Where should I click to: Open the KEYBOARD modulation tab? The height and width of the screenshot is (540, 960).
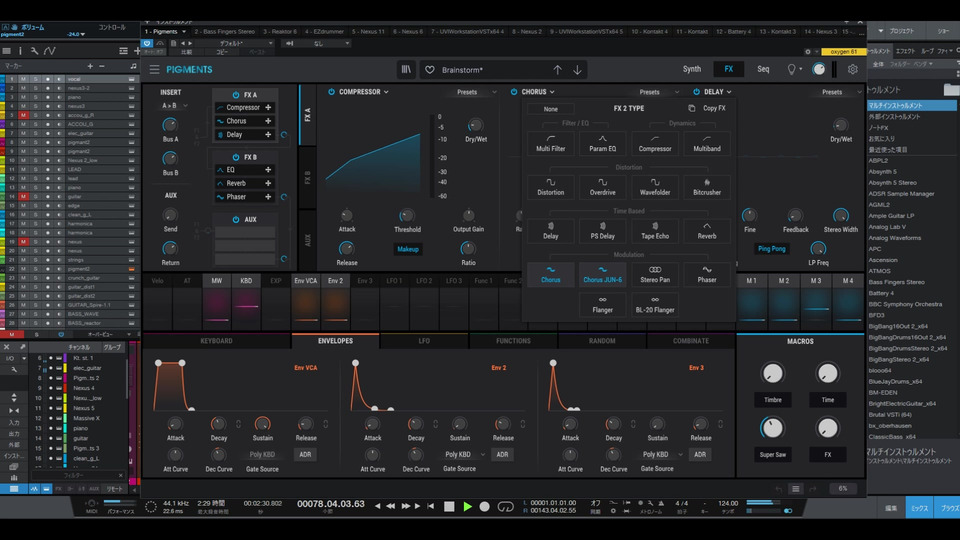click(x=216, y=341)
